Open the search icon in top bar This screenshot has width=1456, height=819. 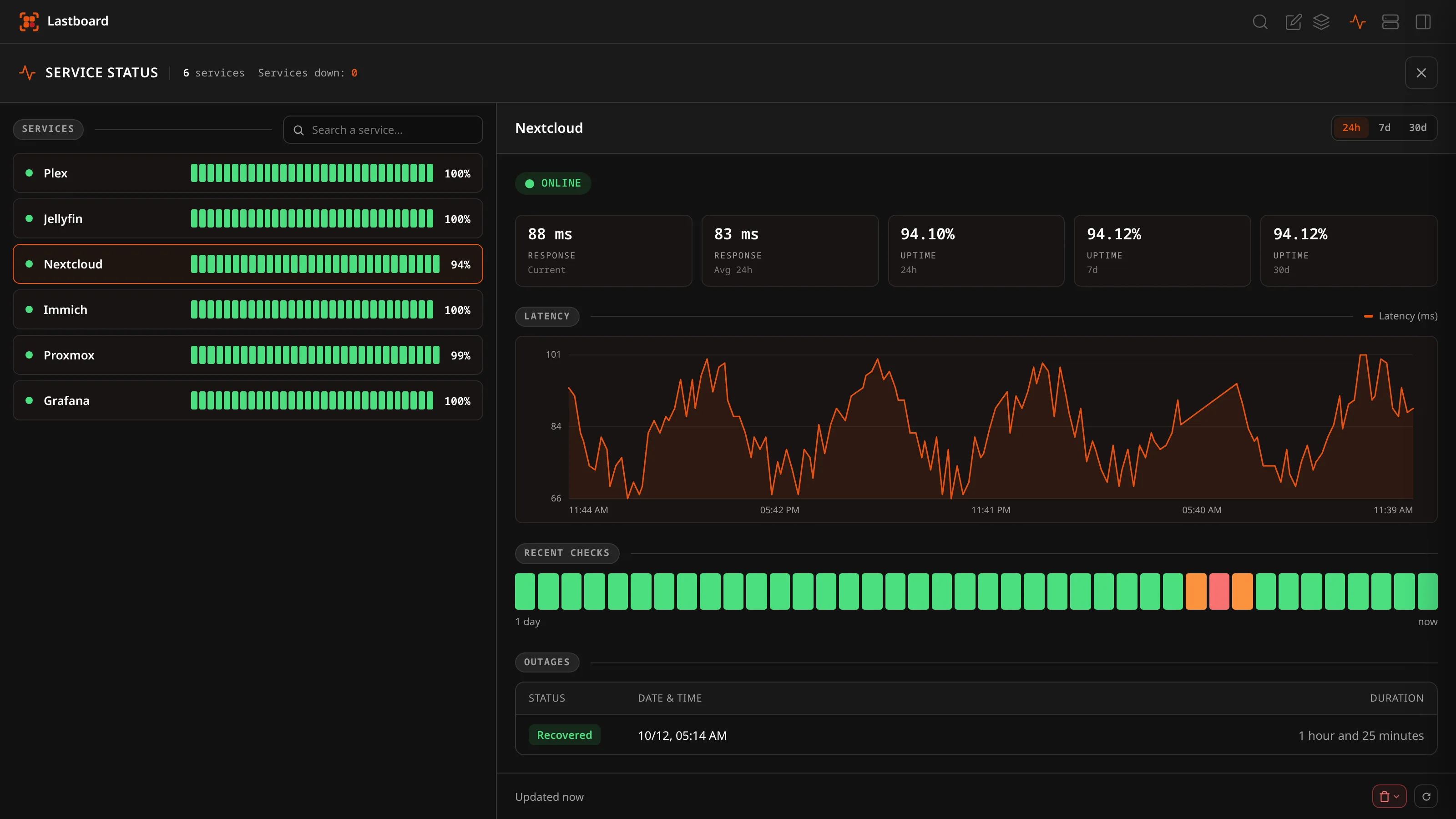click(1260, 22)
